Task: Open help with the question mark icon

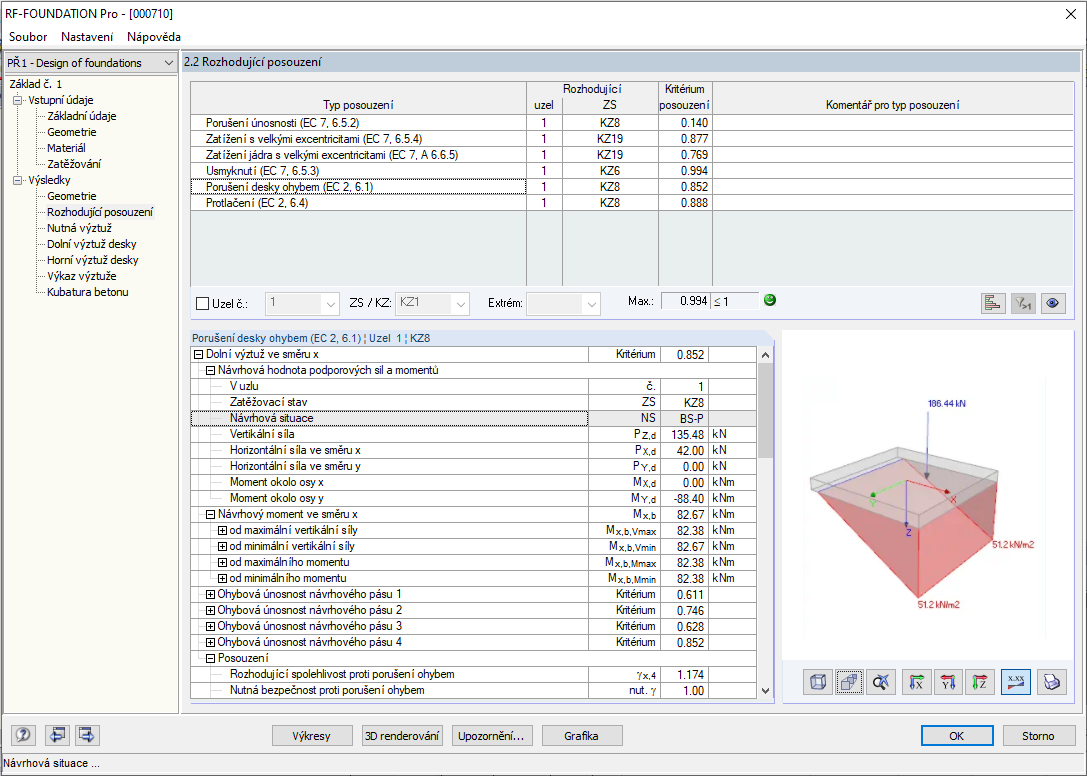Action: 23,734
